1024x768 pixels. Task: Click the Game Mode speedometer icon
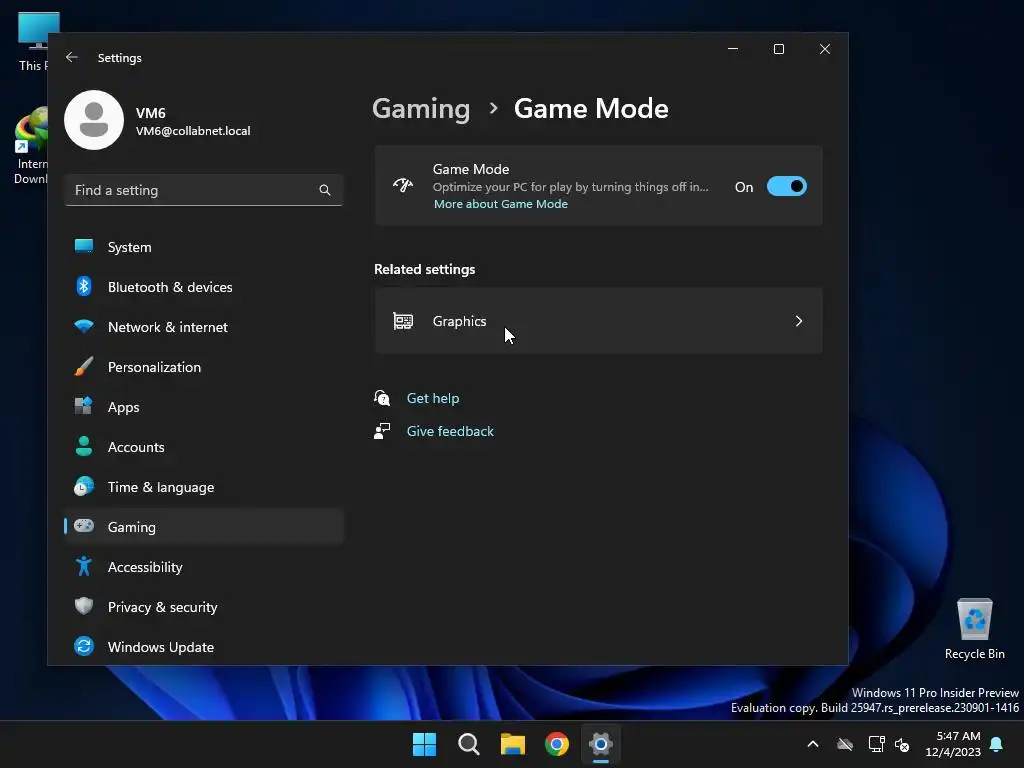[x=403, y=185]
